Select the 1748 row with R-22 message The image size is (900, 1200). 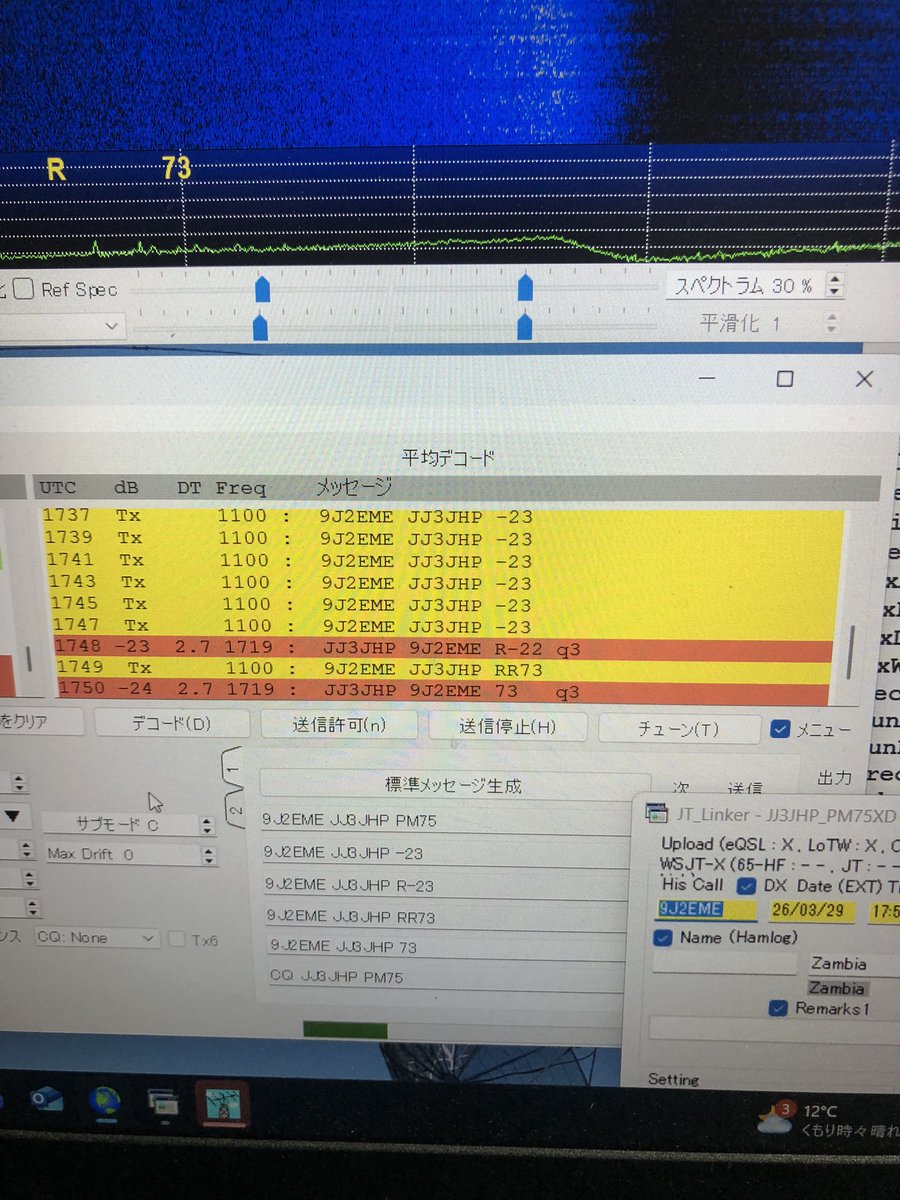point(441,649)
